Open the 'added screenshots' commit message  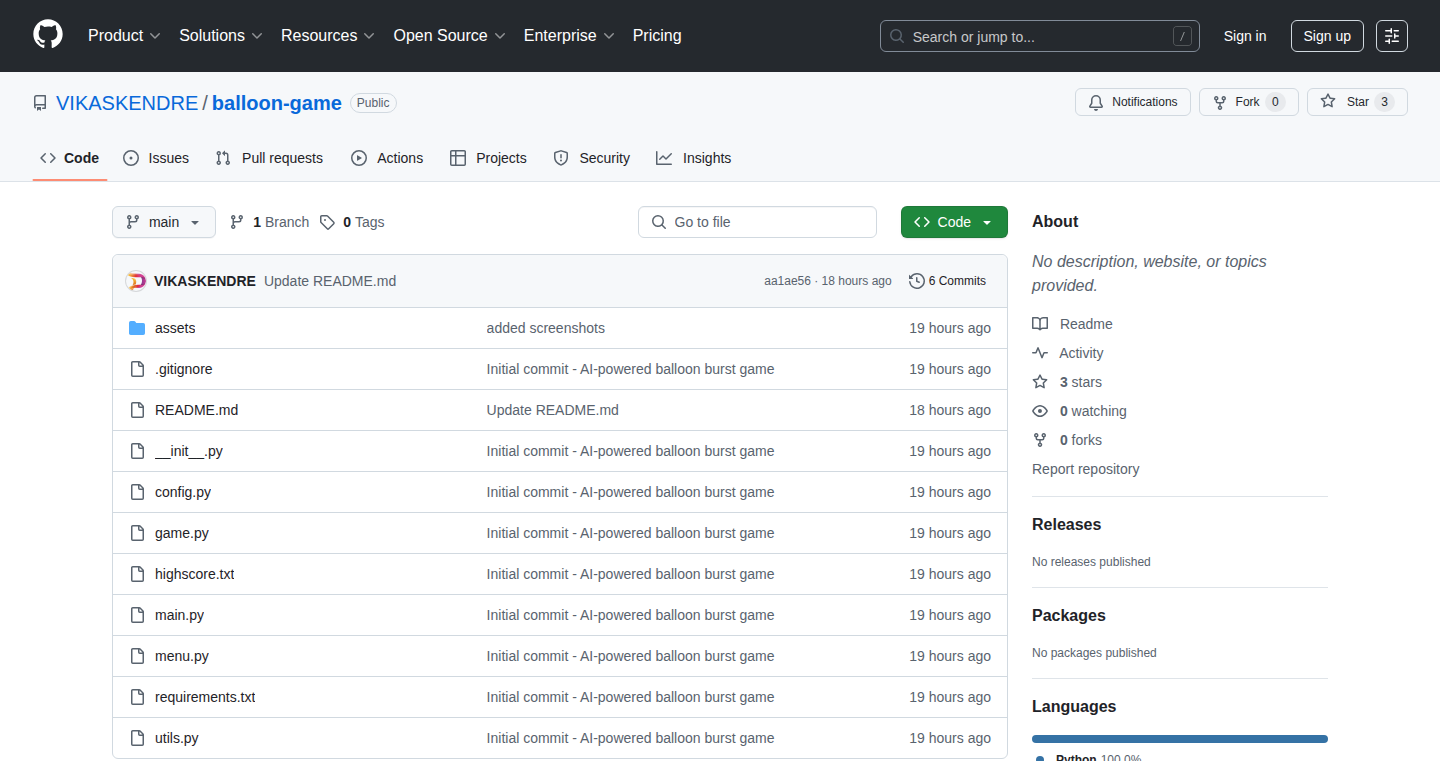[x=546, y=328]
